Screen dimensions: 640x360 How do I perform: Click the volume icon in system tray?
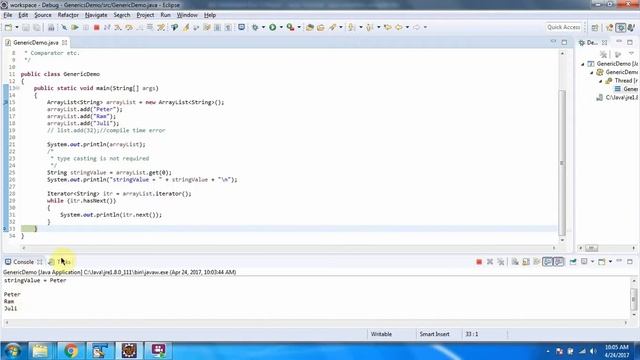point(593,351)
